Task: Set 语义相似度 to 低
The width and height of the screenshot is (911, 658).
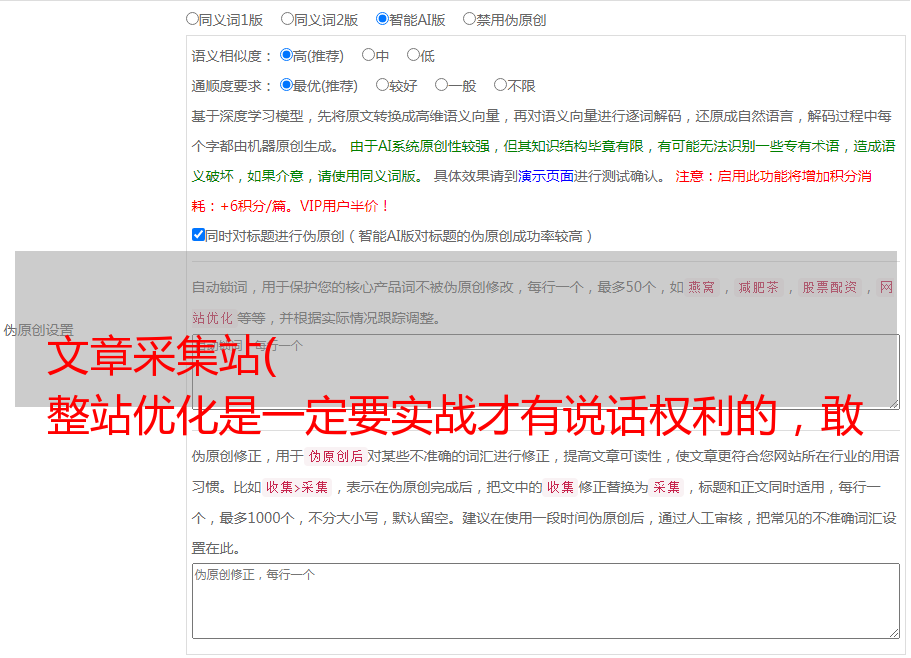Action: (413, 56)
